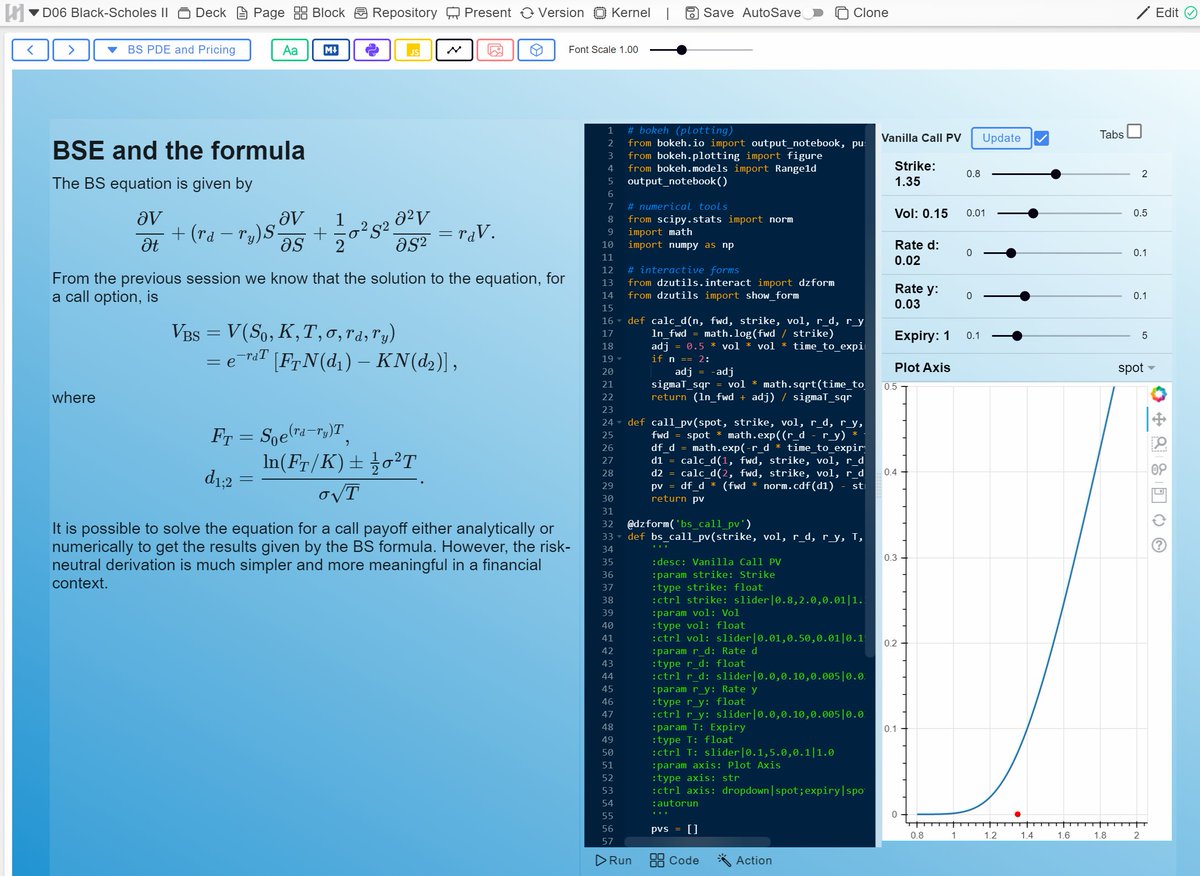The image size is (1200, 876).
Task: Click the Code button below editor
Action: click(x=674, y=860)
